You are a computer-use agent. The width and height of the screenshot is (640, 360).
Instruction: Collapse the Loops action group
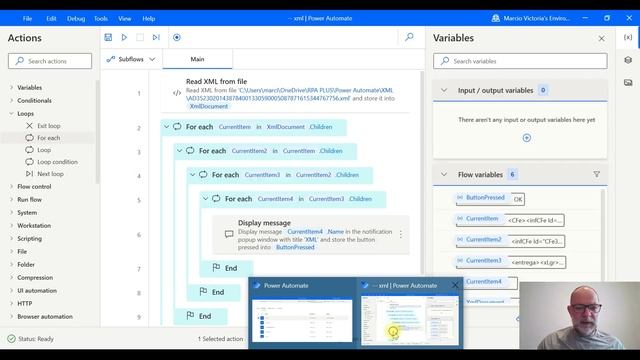pos(11,113)
